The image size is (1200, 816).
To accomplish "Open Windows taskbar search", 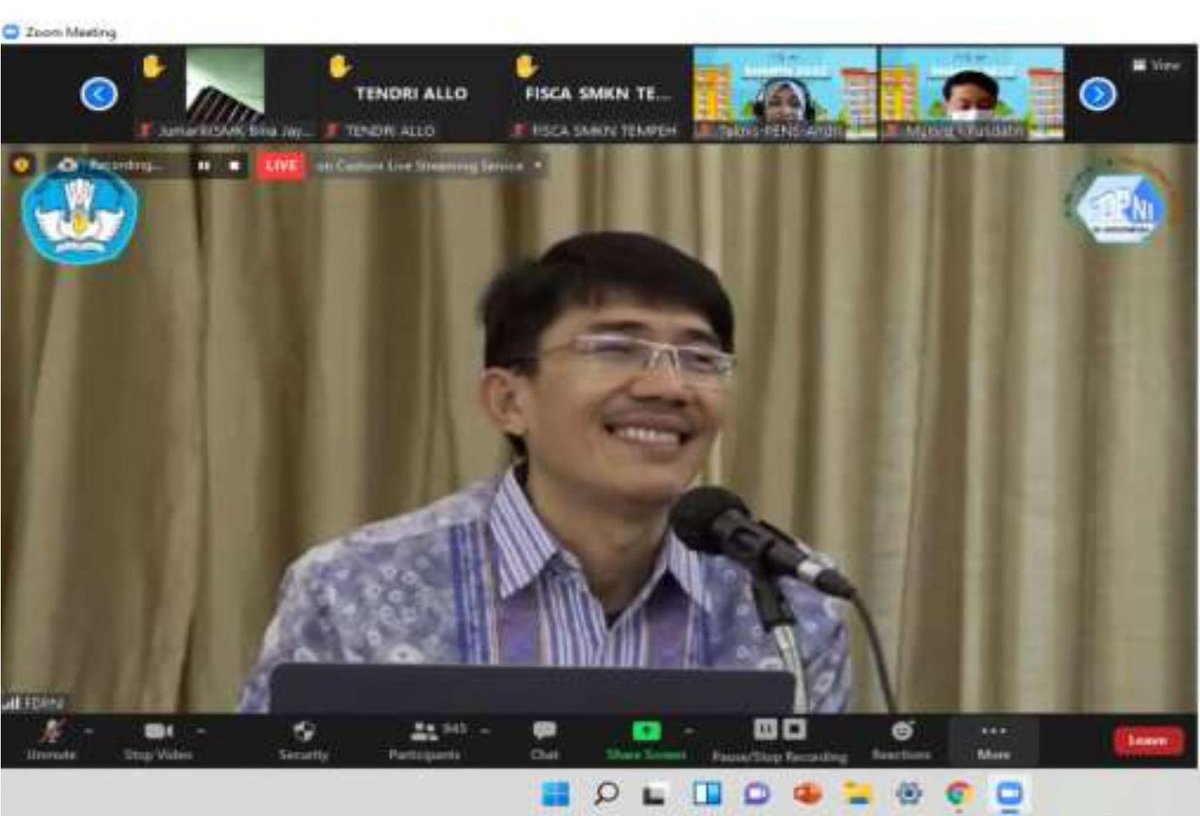I will click(606, 794).
